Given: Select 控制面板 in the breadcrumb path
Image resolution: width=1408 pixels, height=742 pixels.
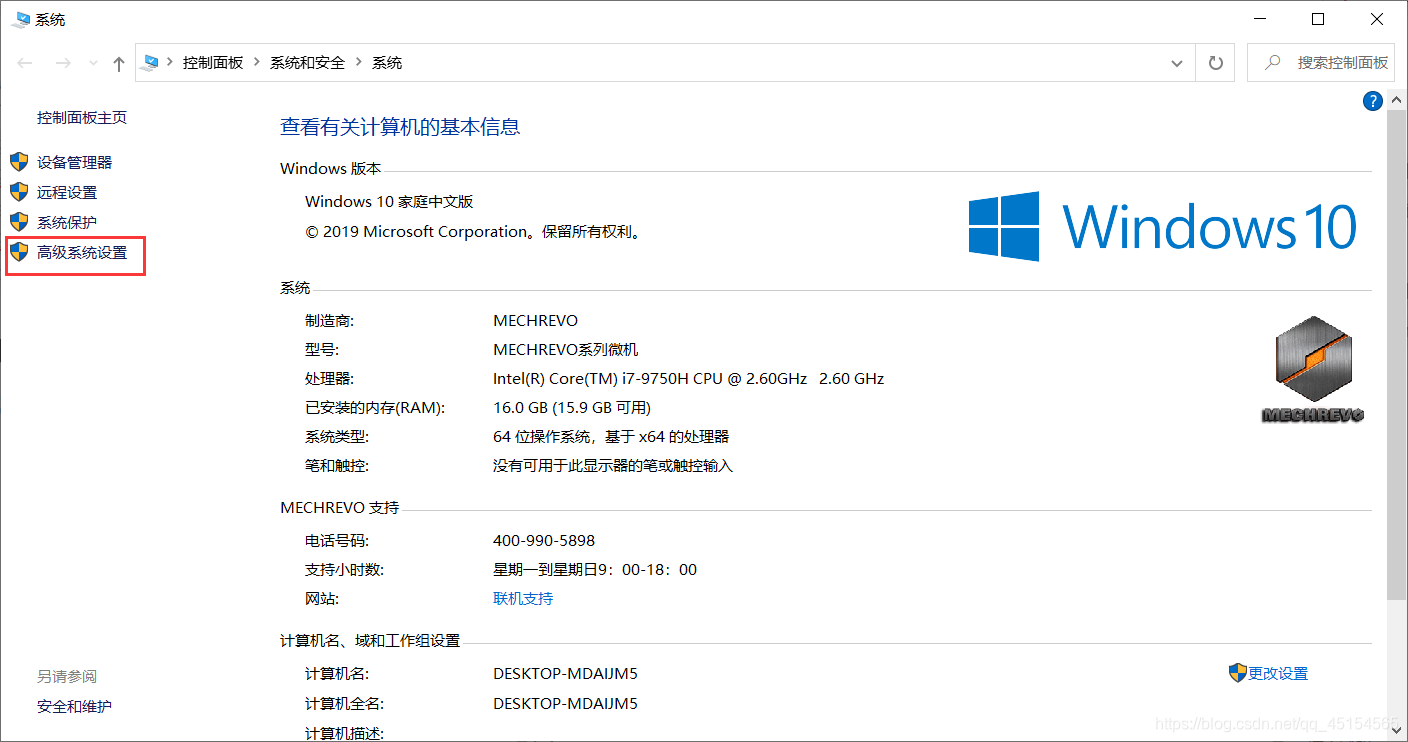Looking at the screenshot, I should [x=213, y=62].
